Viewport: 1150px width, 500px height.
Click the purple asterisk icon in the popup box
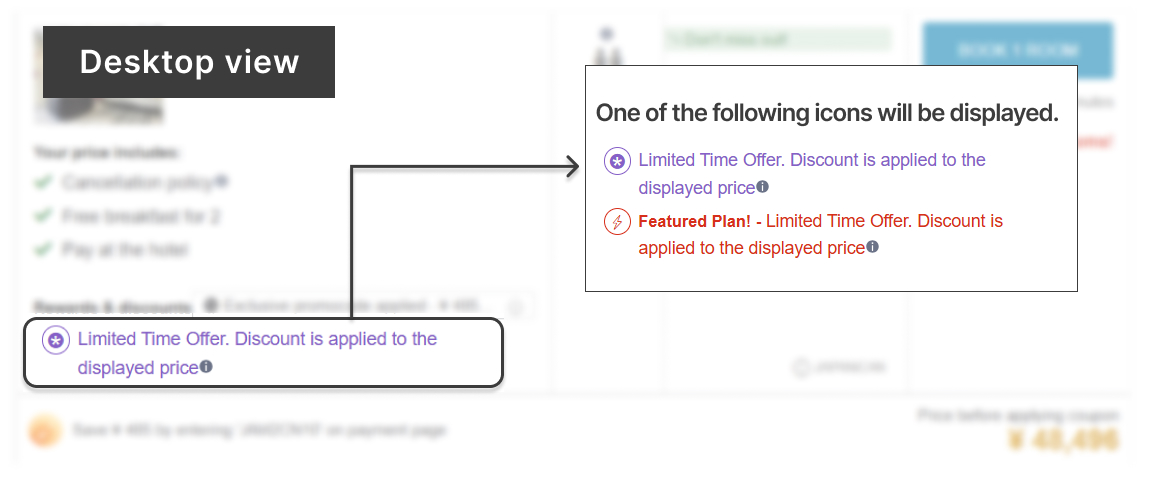(618, 161)
